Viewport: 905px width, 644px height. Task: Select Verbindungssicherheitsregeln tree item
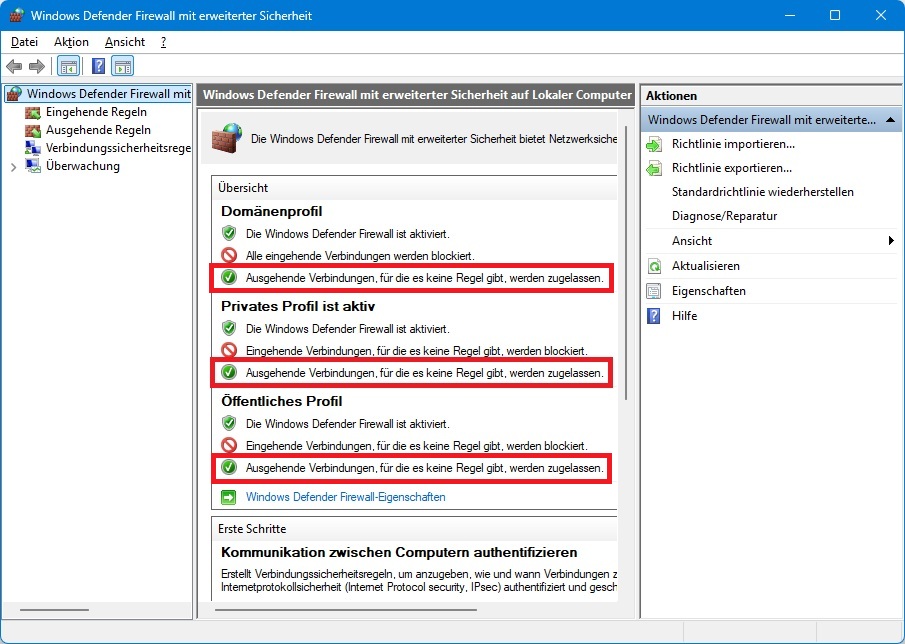[118, 148]
